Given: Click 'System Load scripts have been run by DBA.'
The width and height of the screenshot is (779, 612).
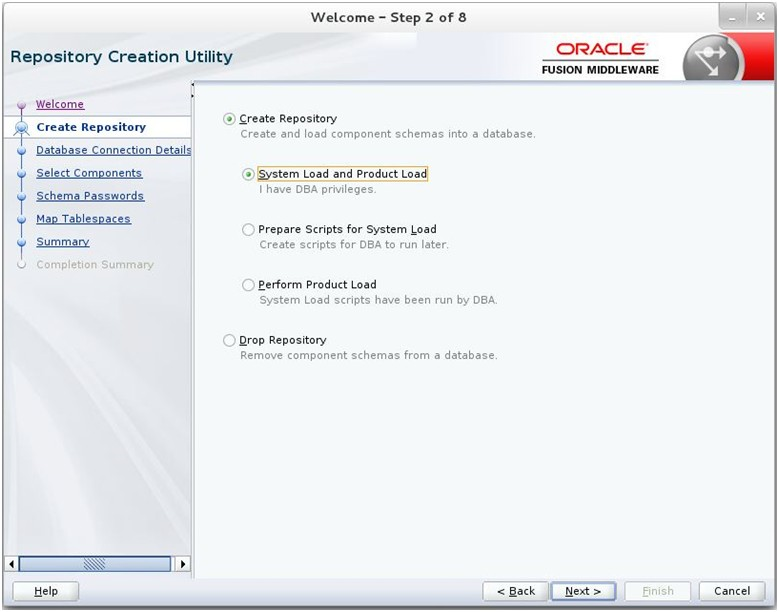Looking at the screenshot, I should (x=378, y=300).
